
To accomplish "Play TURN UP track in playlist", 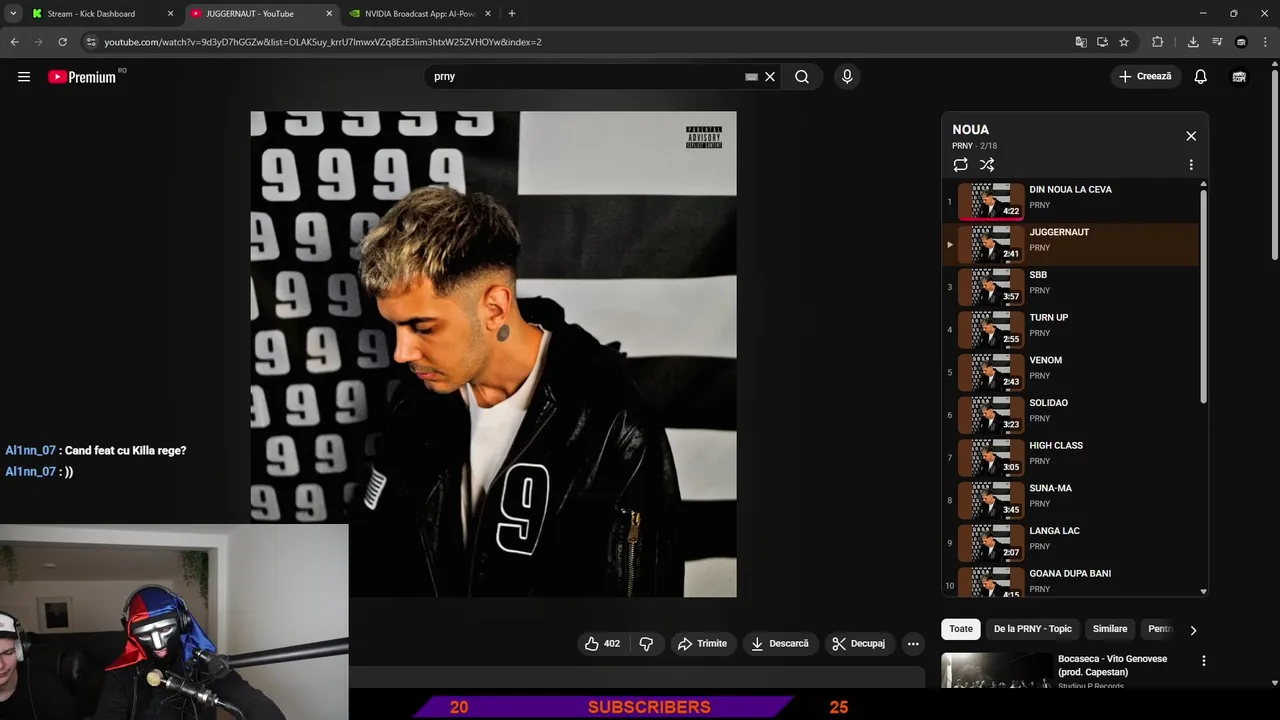I will tap(1070, 329).
